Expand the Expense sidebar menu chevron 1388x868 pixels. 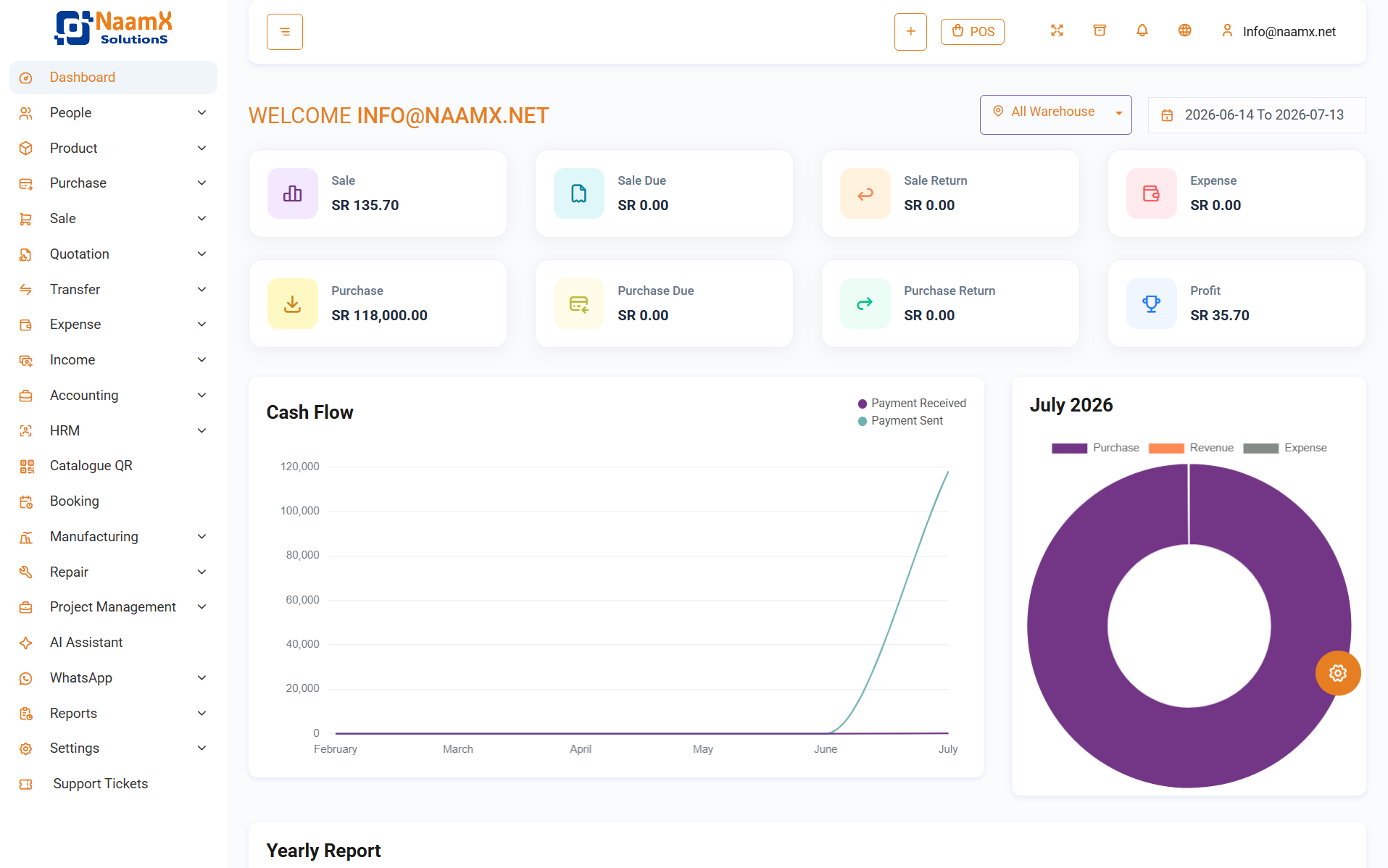coord(201,325)
